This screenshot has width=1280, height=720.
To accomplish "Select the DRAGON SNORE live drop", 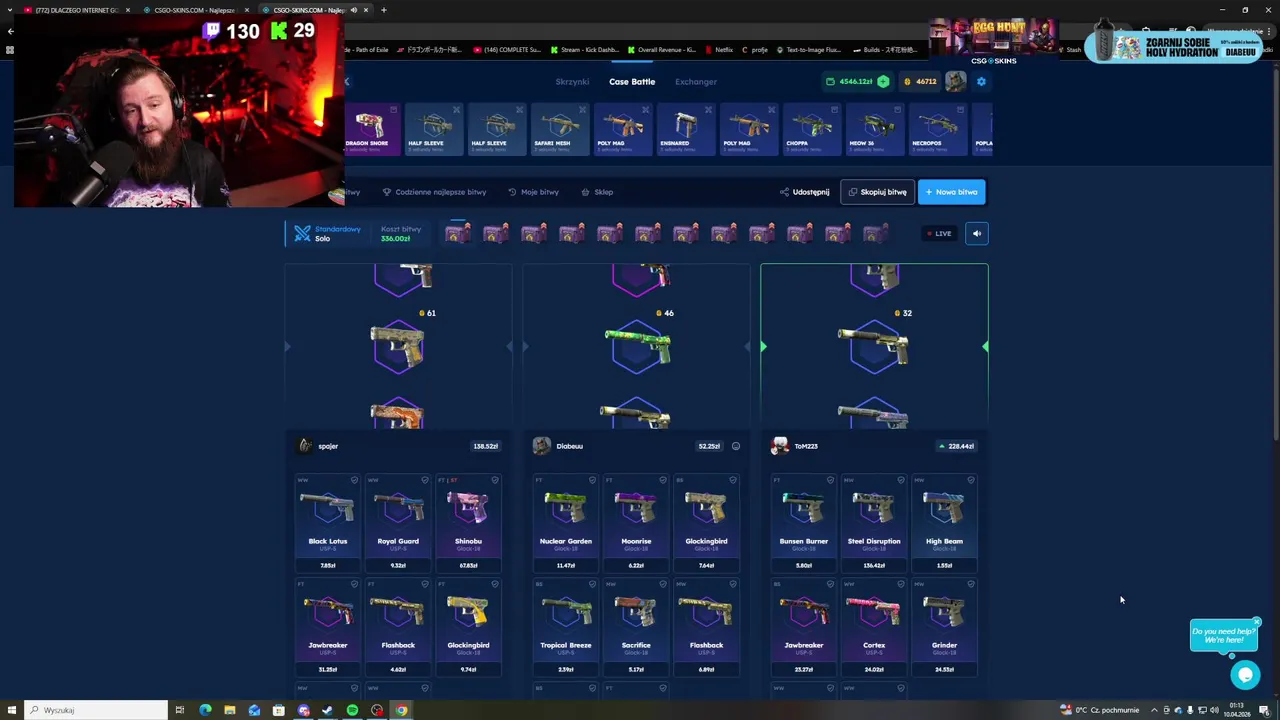I will tap(371, 129).
